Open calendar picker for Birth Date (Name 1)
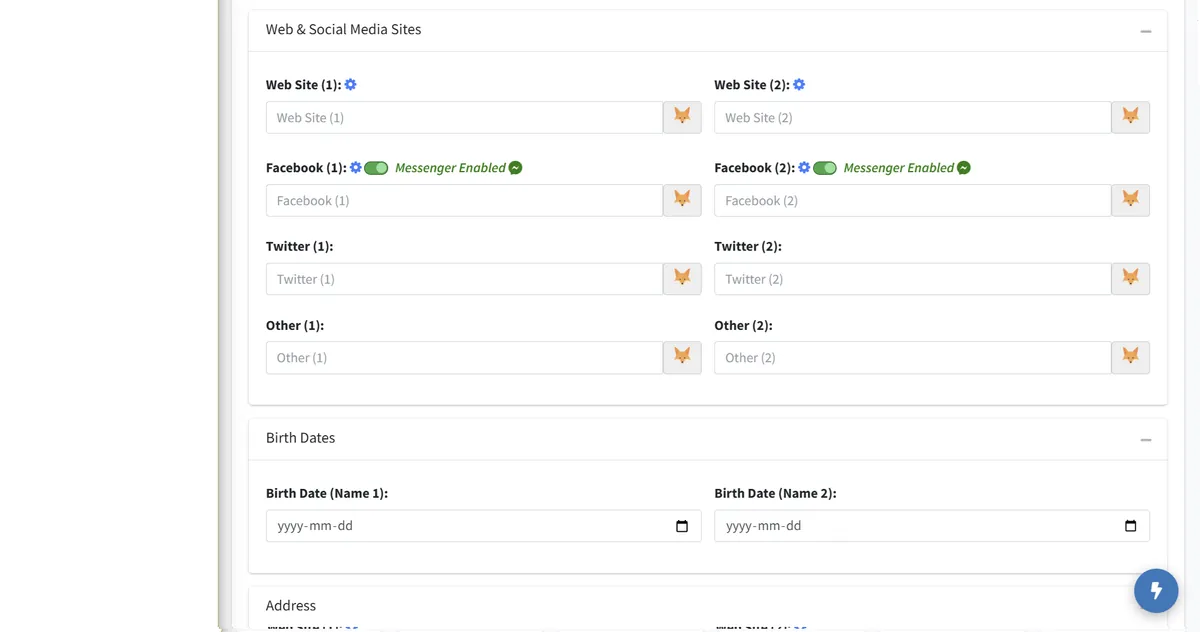This screenshot has width=1200, height=632. tap(682, 526)
